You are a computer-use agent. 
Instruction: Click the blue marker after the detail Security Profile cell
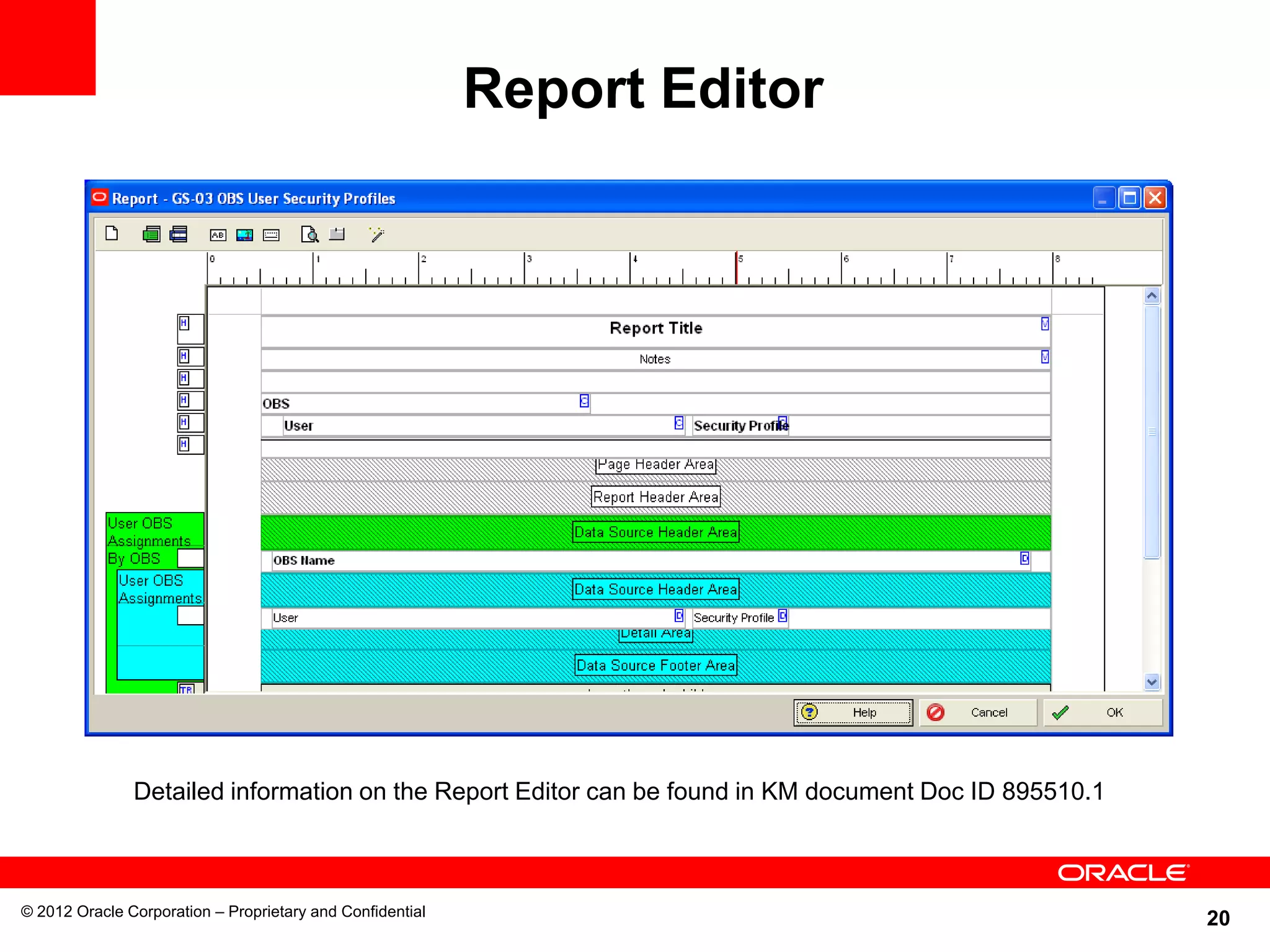[x=783, y=615]
